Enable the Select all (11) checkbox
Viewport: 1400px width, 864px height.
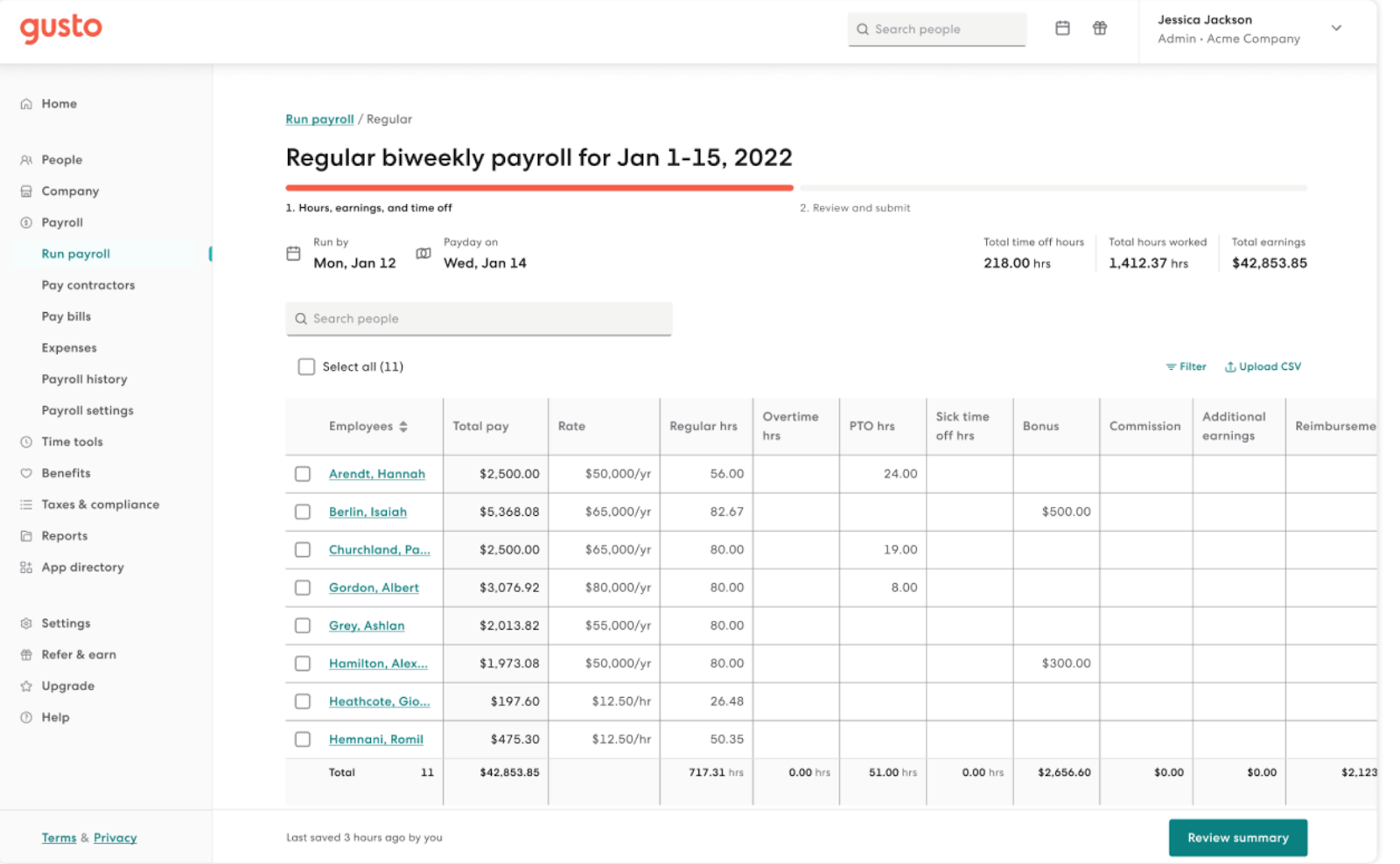click(306, 366)
